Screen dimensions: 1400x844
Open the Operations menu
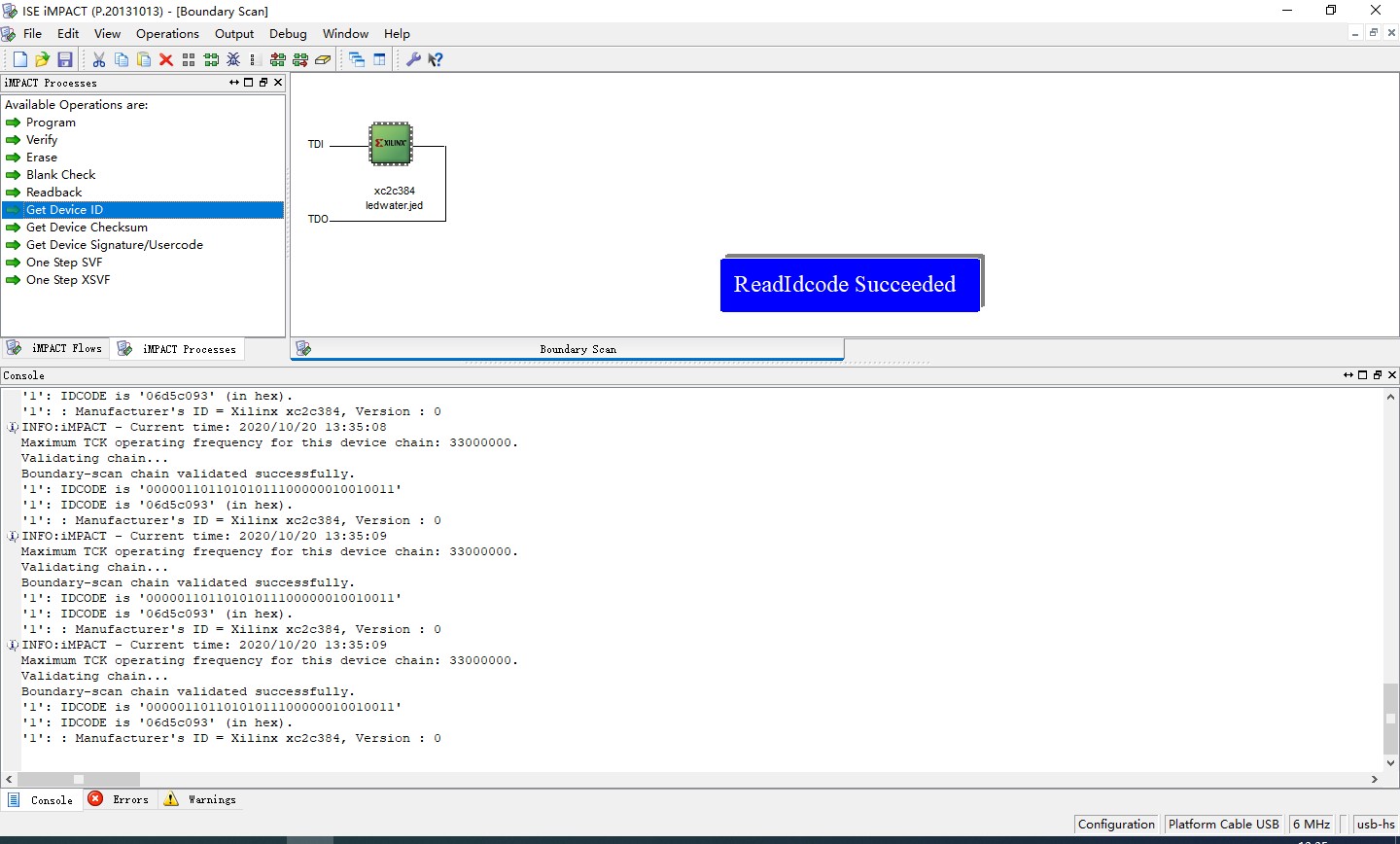point(167,33)
